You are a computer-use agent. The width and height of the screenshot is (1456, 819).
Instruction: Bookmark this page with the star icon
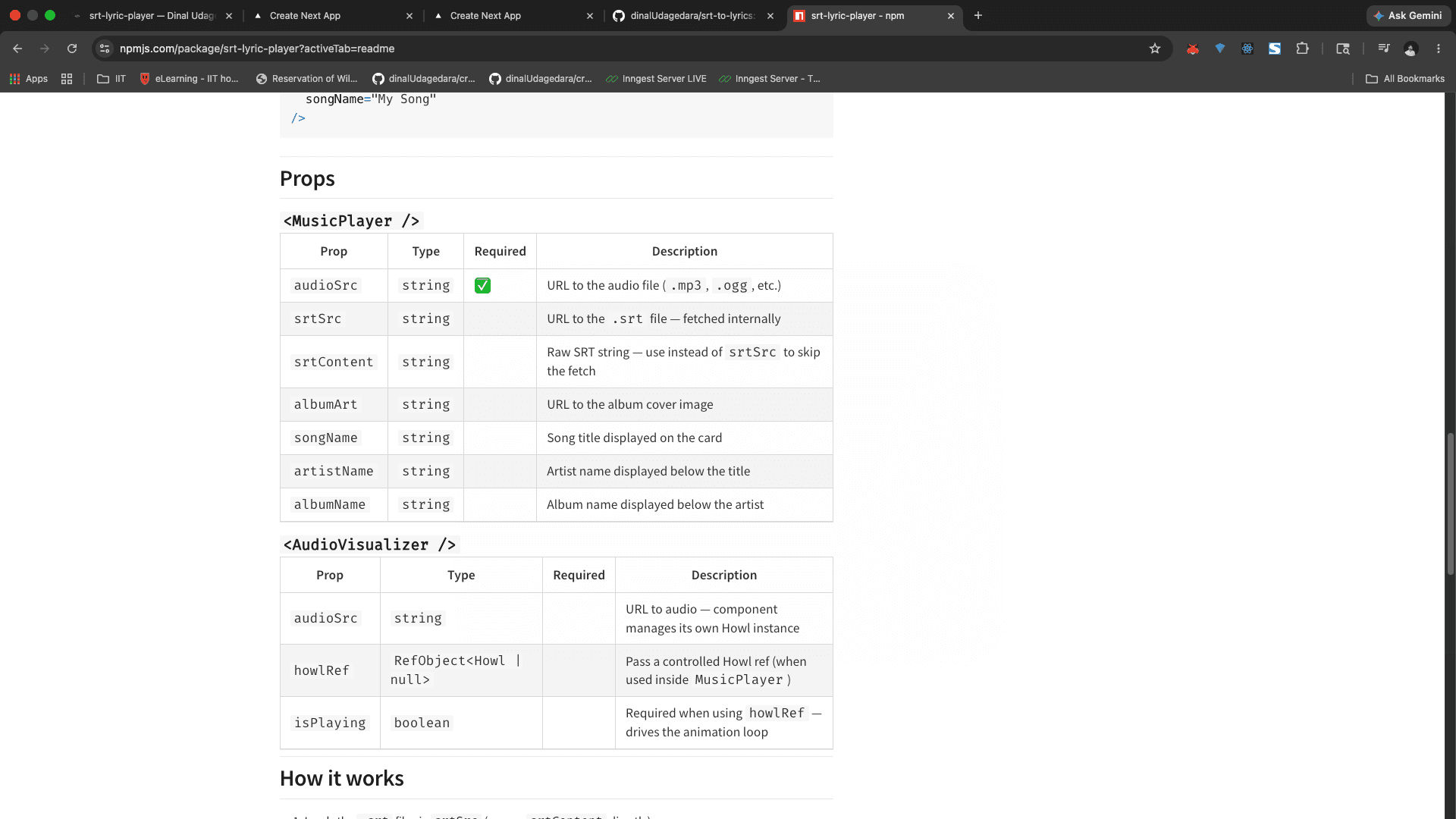pos(1155,49)
